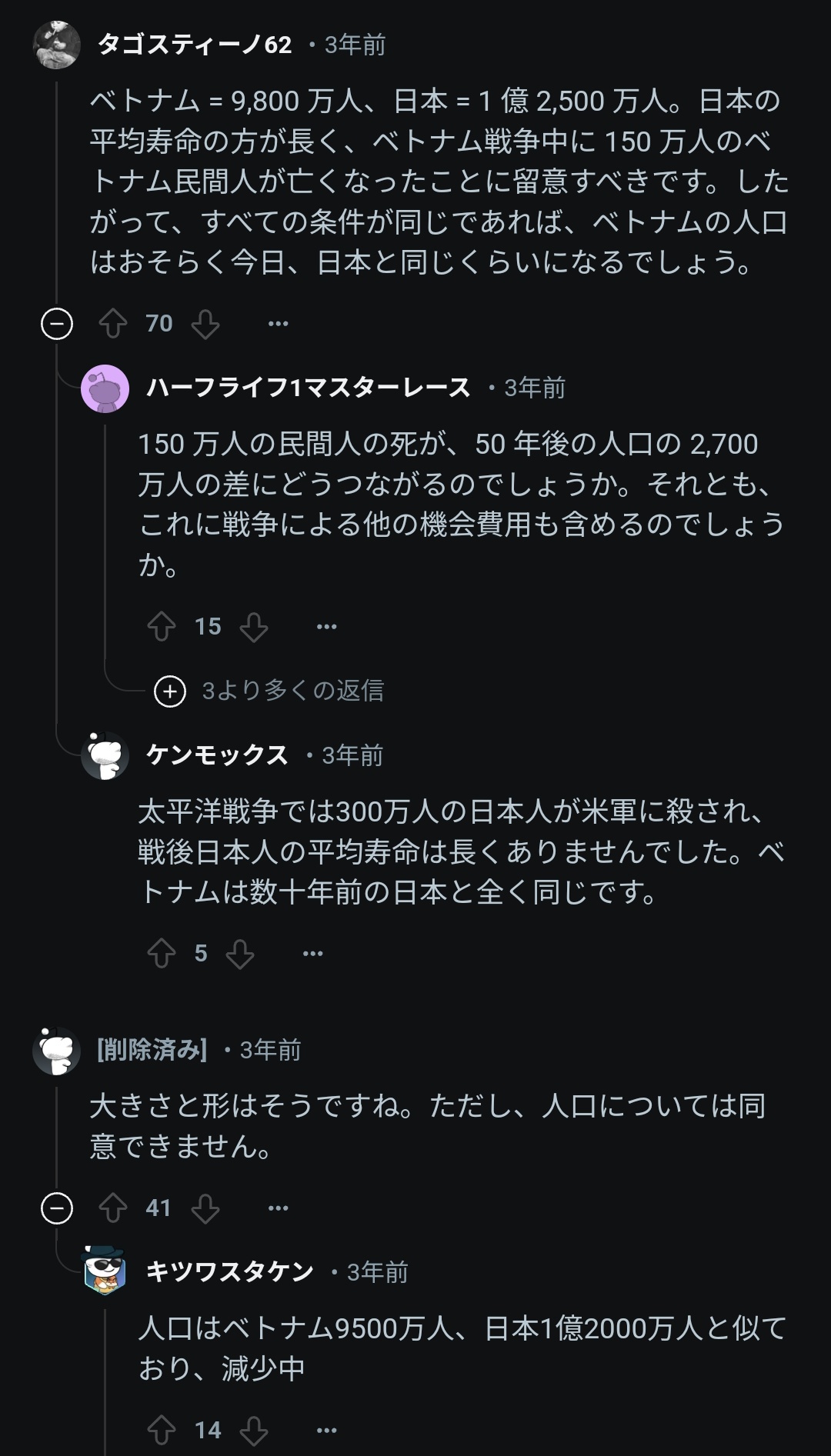Image resolution: width=831 pixels, height=1456 pixels.
Task: Open タゴスティーノ62's user profile name
Action: [x=195, y=45]
